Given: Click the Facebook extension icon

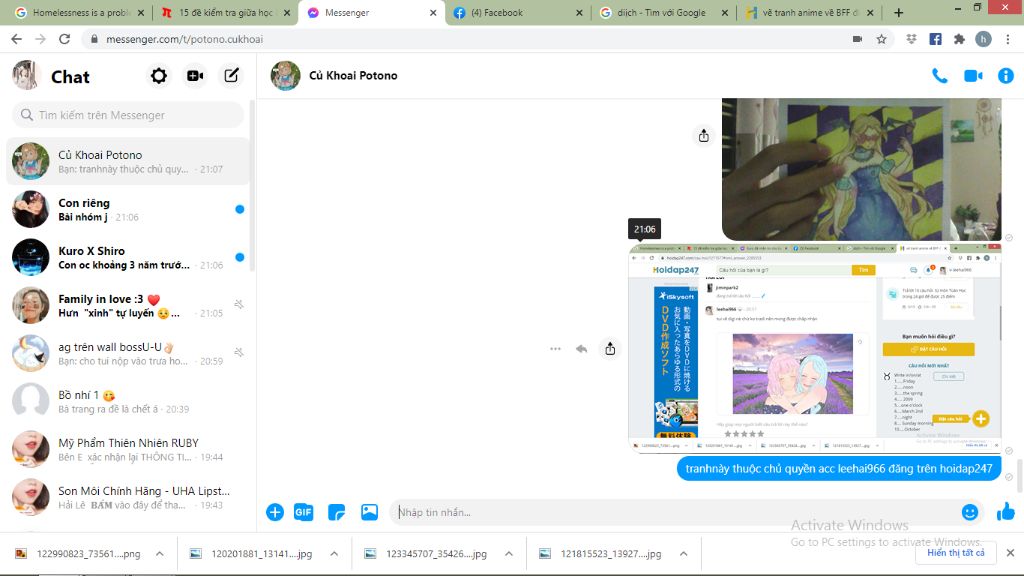Looking at the screenshot, I should (935, 39).
